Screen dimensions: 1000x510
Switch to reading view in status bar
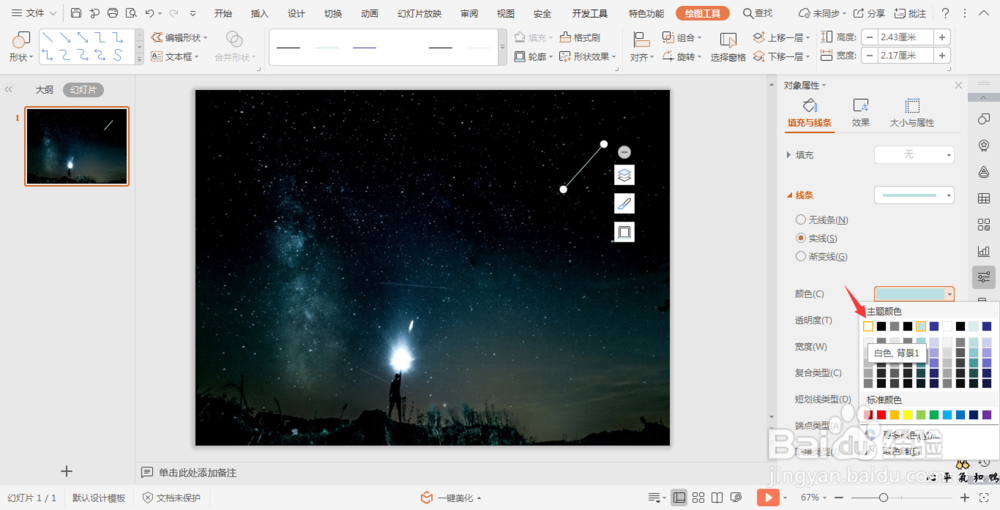(717, 497)
